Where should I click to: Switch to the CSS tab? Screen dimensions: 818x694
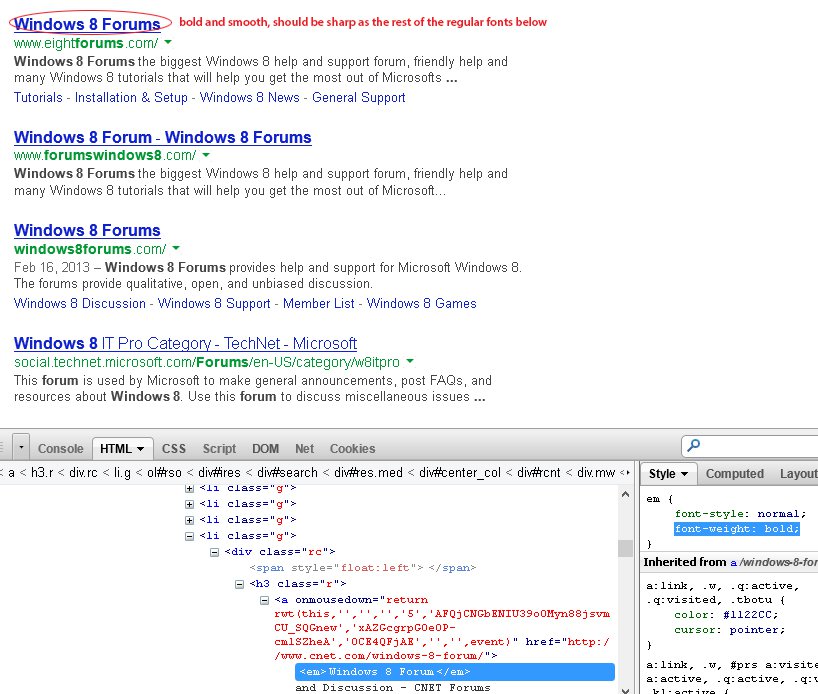click(x=174, y=449)
